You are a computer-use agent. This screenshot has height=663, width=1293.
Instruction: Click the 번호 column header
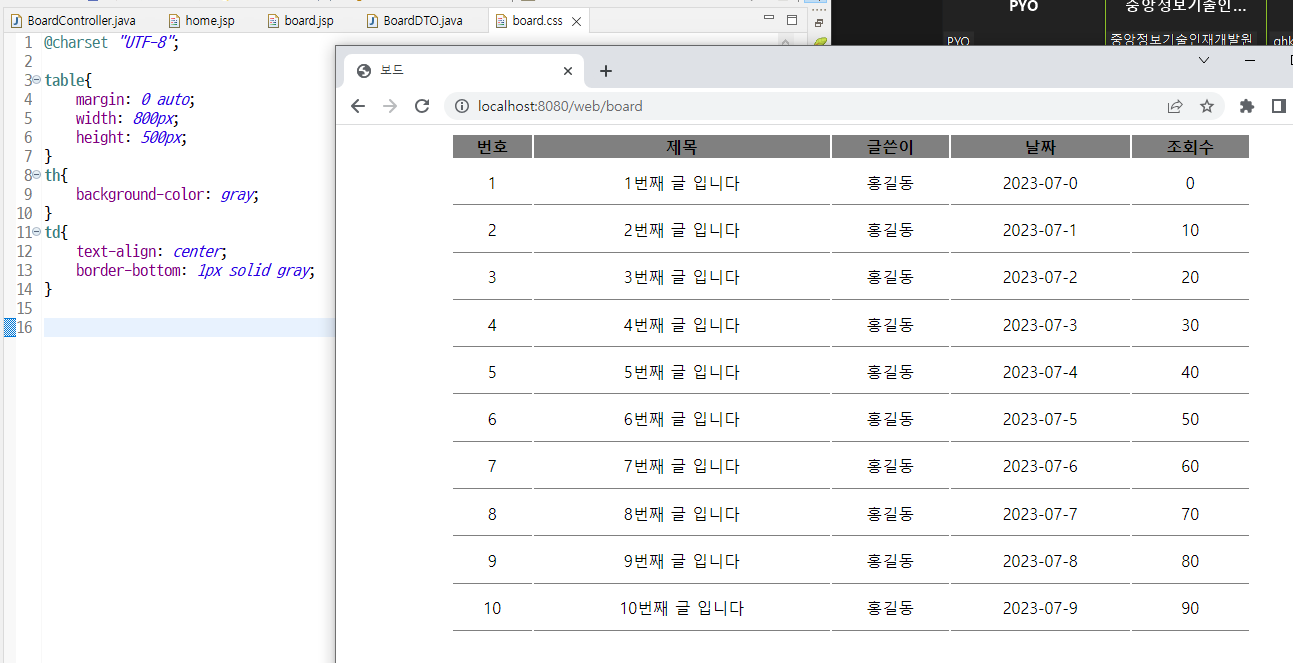click(x=492, y=147)
